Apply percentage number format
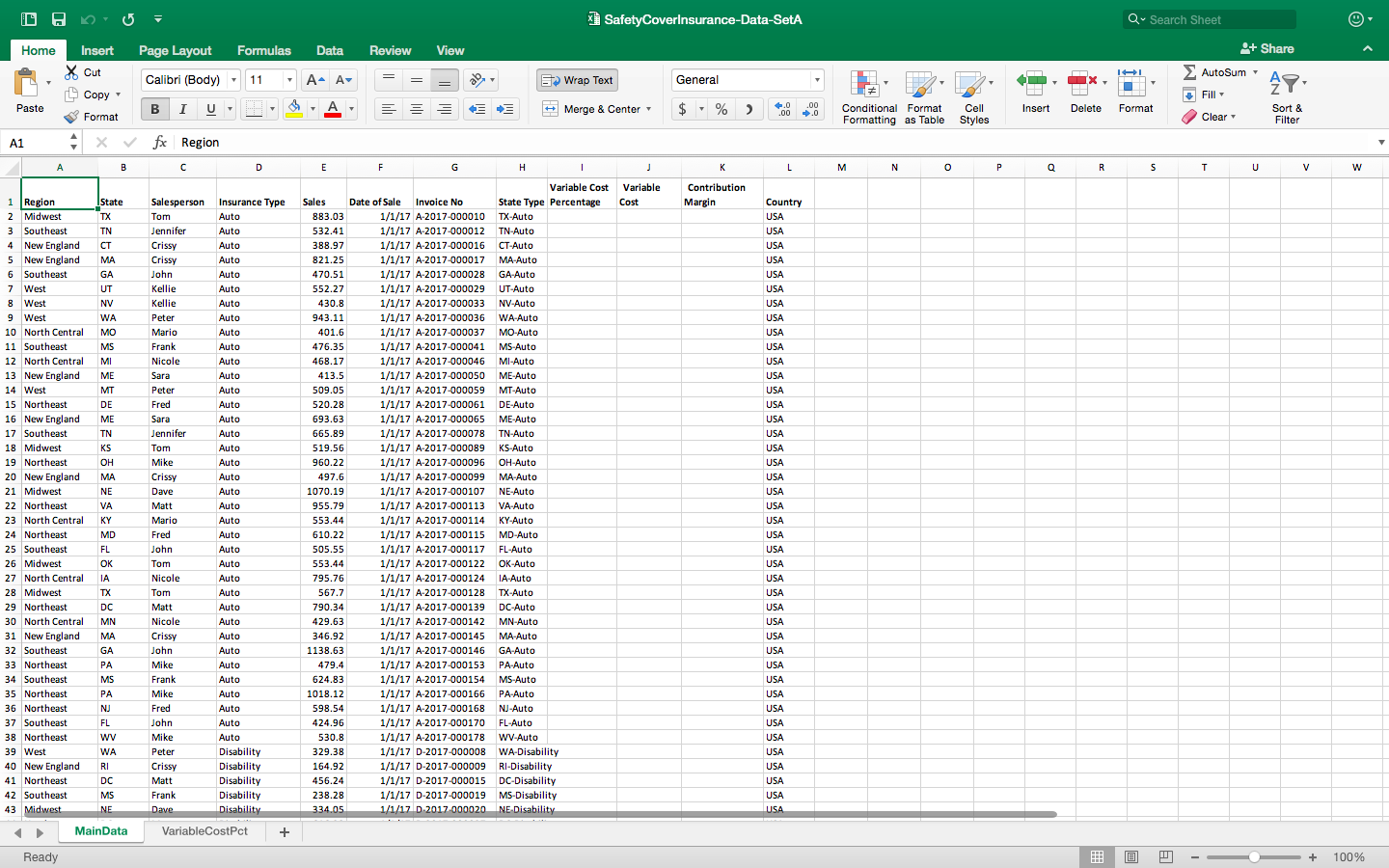 tap(721, 109)
